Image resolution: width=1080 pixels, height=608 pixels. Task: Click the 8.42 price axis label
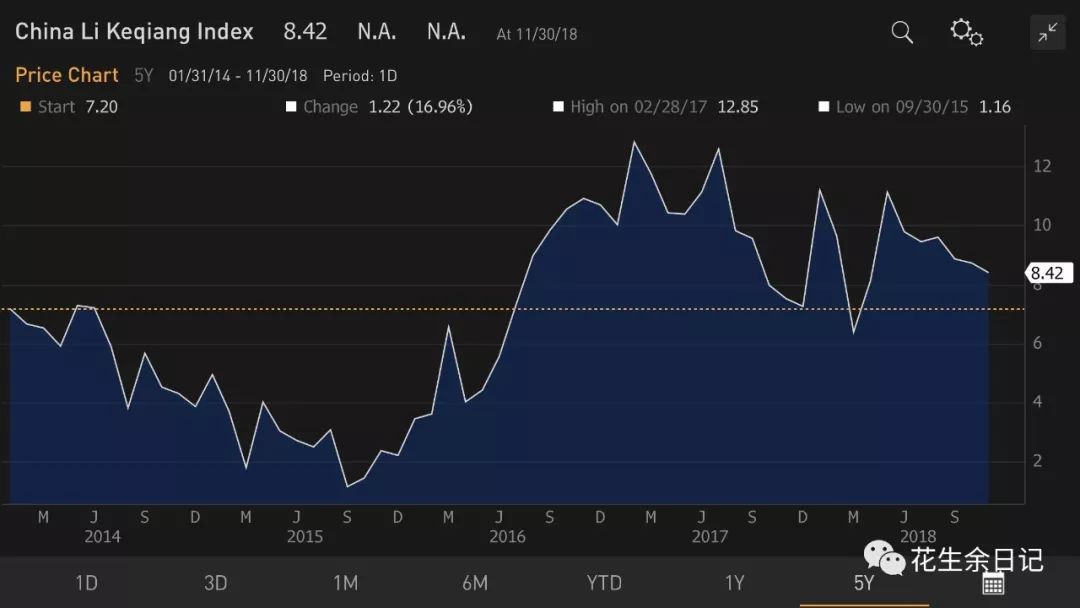(1048, 272)
